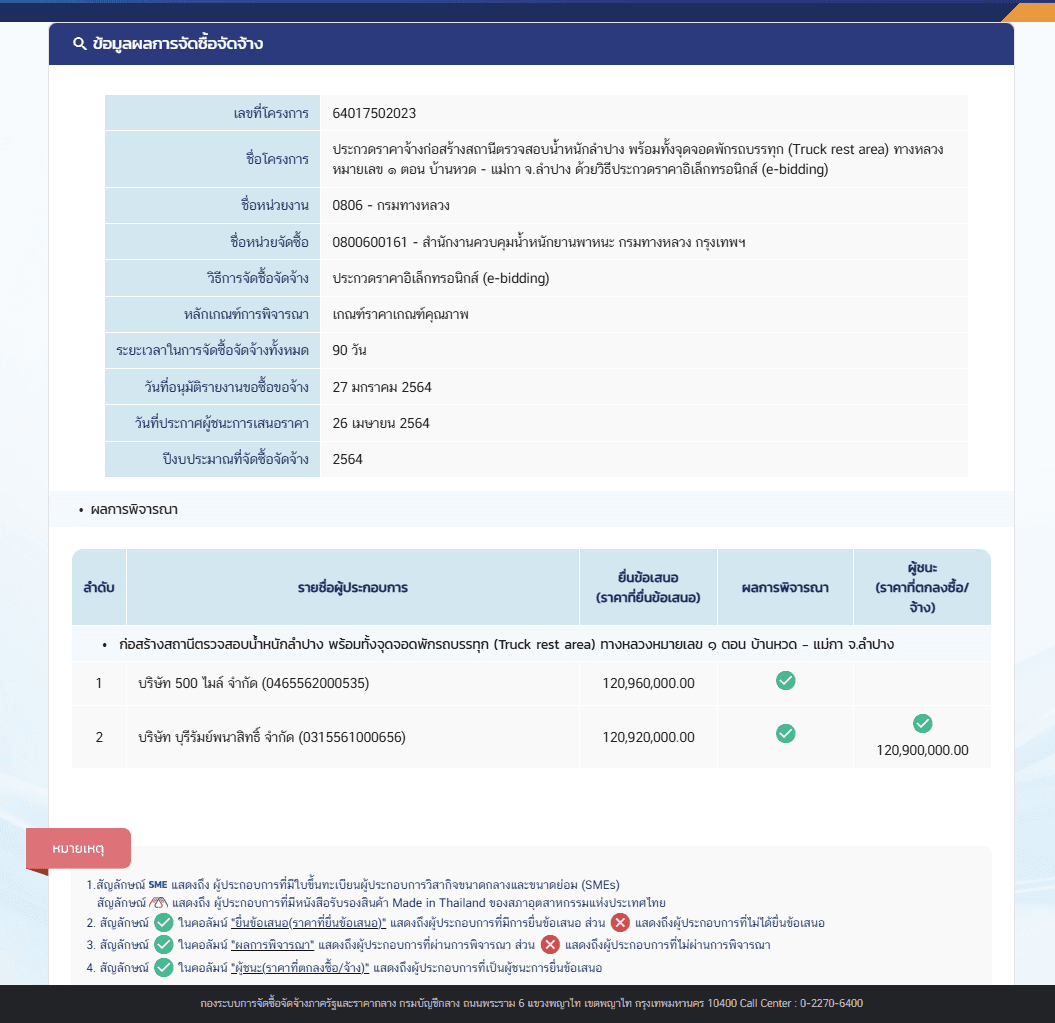Screen dimensions: 1055x1023
Task: Click column header ลำดับ
Action: 99,588
